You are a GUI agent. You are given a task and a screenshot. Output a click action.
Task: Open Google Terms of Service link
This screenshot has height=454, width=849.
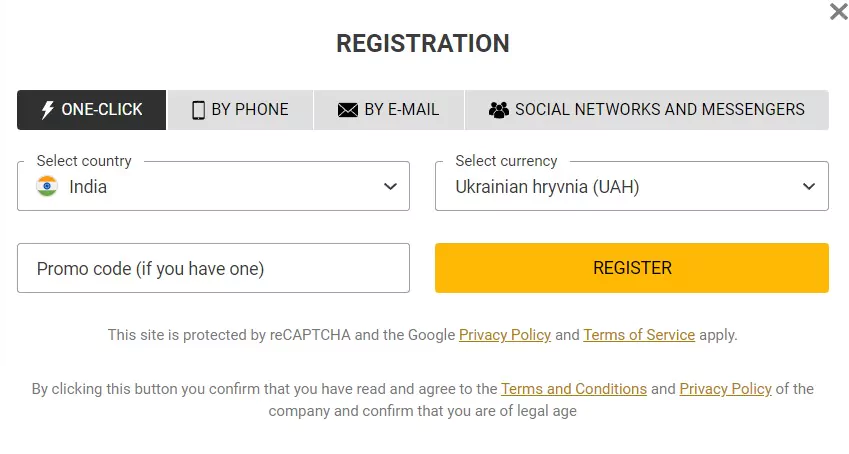coord(639,335)
